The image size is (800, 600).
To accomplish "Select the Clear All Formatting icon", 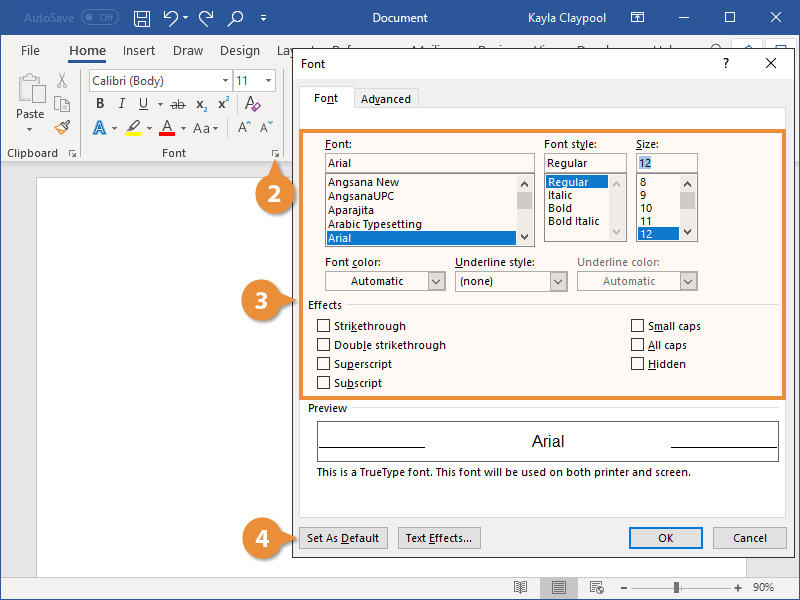I will pos(251,103).
